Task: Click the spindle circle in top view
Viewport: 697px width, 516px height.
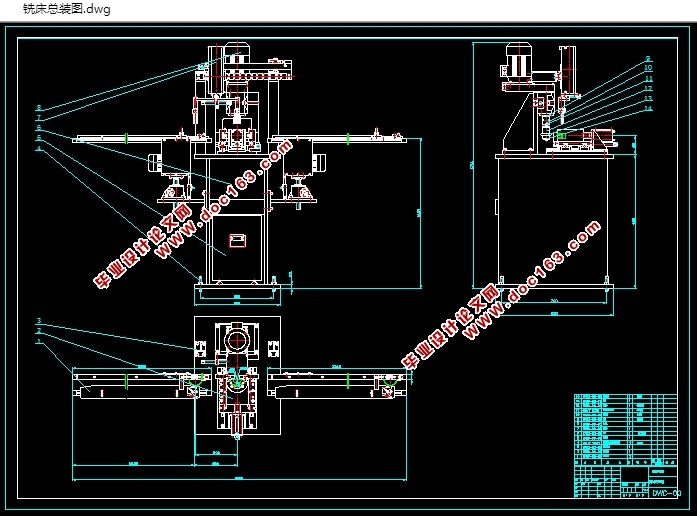Action: (x=237, y=341)
